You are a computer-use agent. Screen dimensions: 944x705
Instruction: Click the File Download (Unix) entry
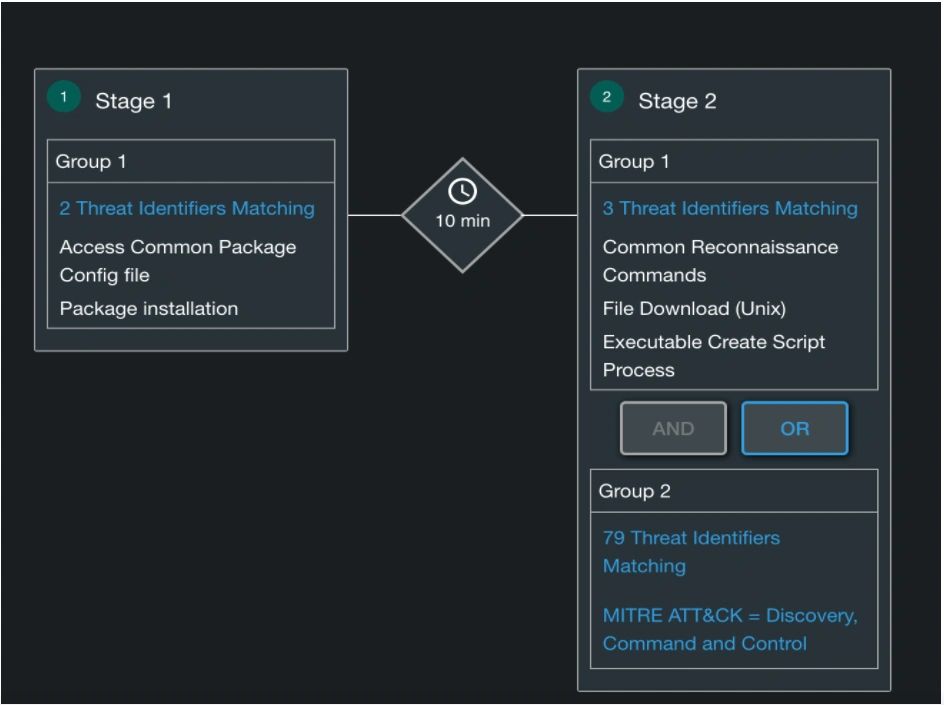pyautogui.click(x=694, y=308)
